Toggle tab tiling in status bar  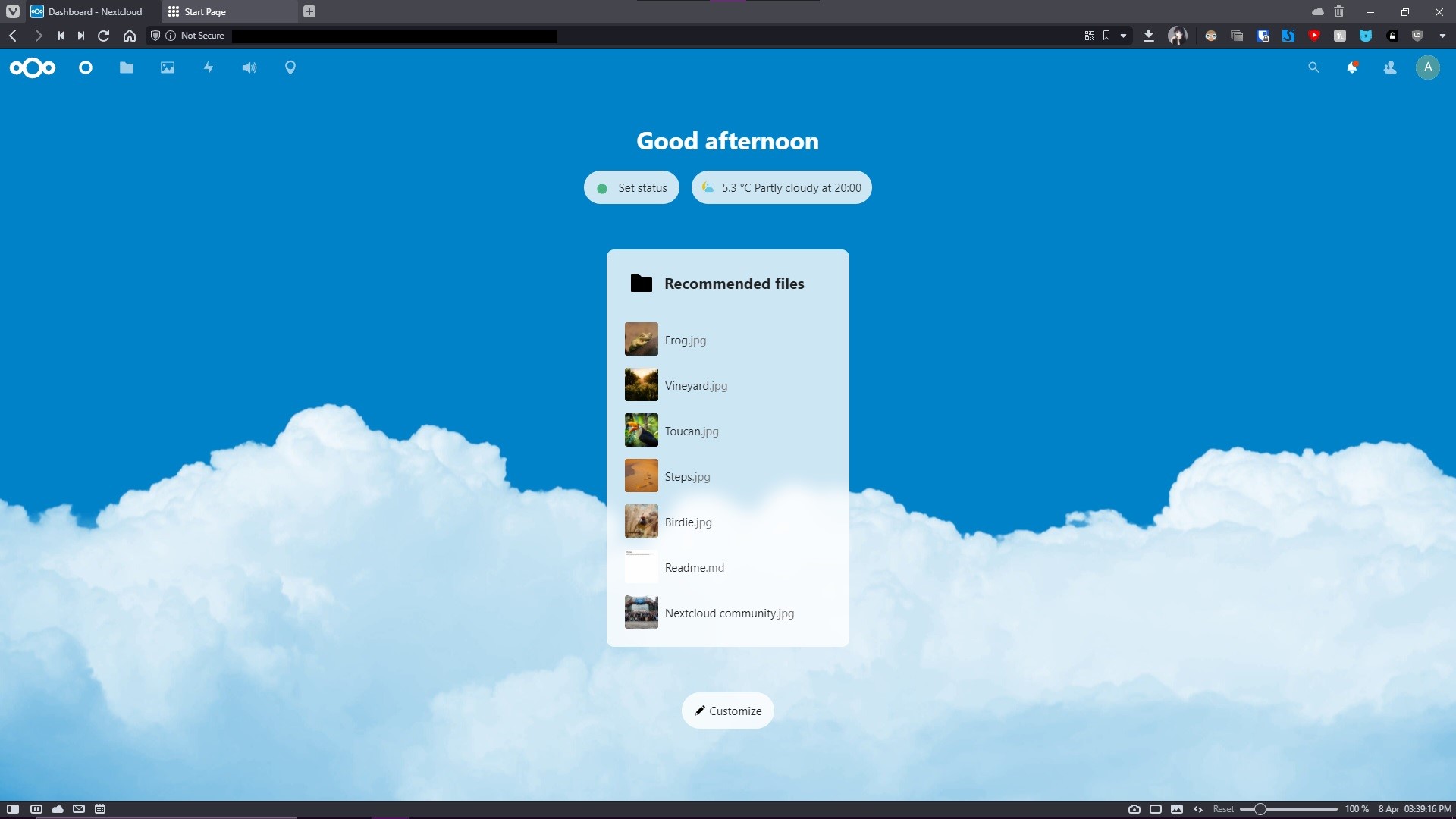tap(36, 809)
